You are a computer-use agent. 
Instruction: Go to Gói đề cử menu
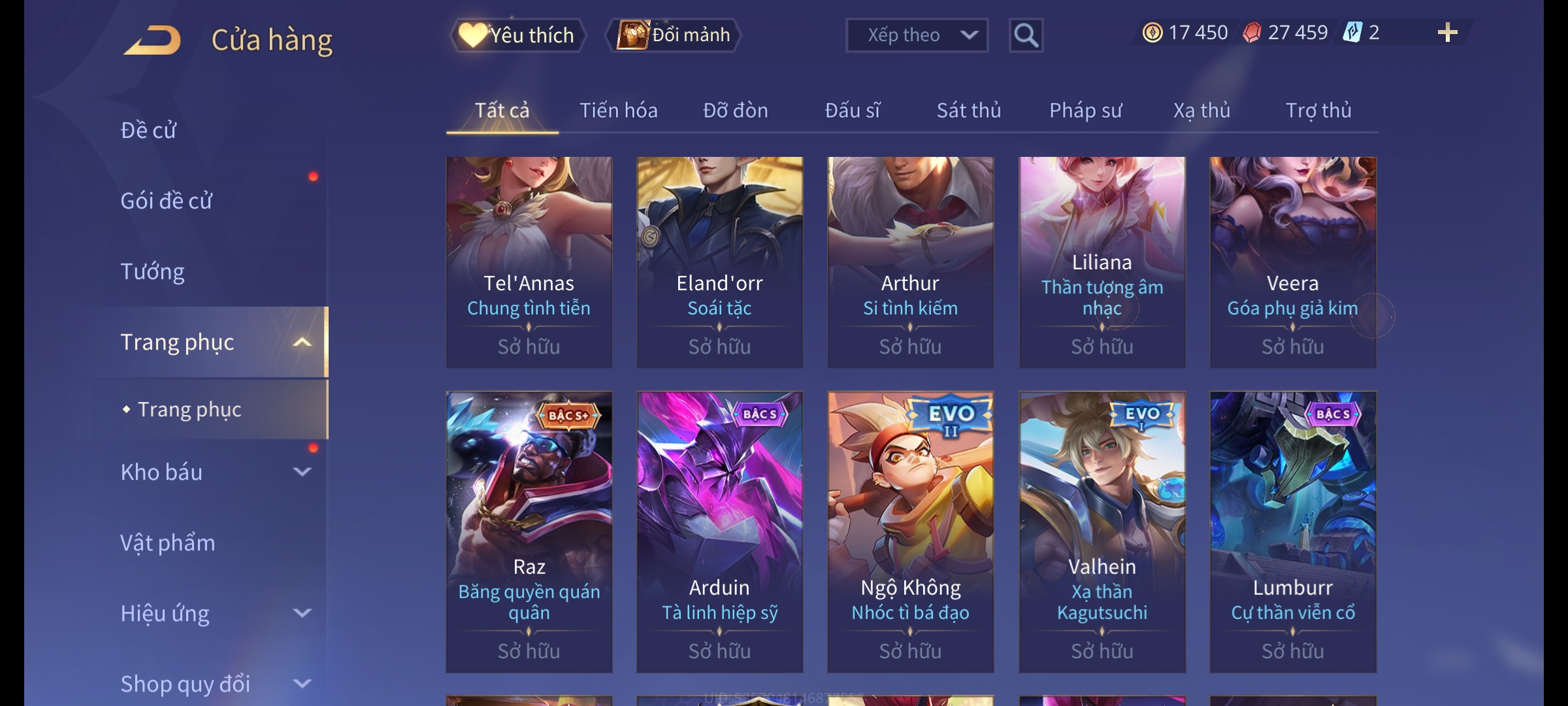pos(167,201)
